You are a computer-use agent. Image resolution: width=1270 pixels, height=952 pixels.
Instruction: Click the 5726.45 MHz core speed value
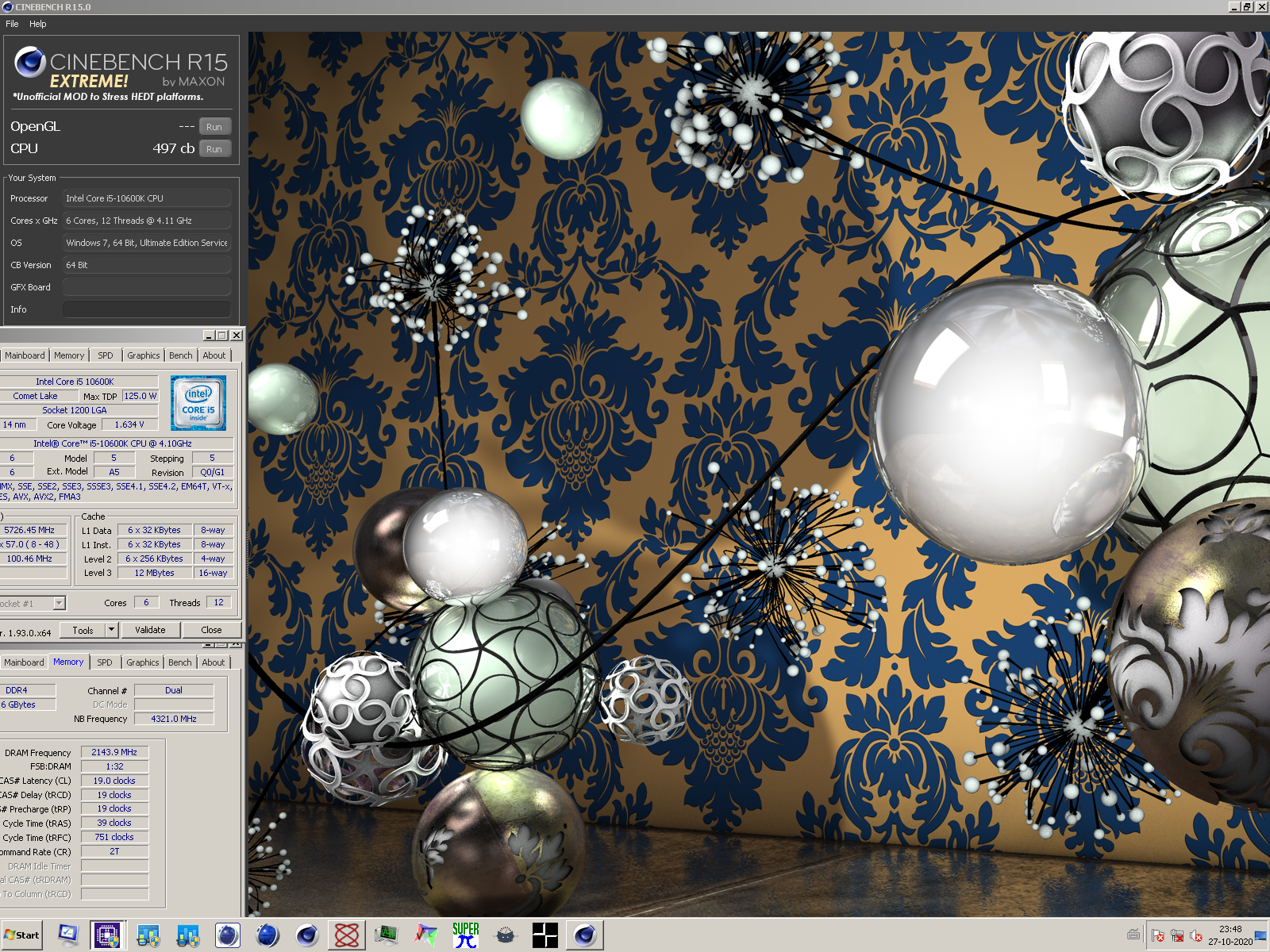pos(32,530)
